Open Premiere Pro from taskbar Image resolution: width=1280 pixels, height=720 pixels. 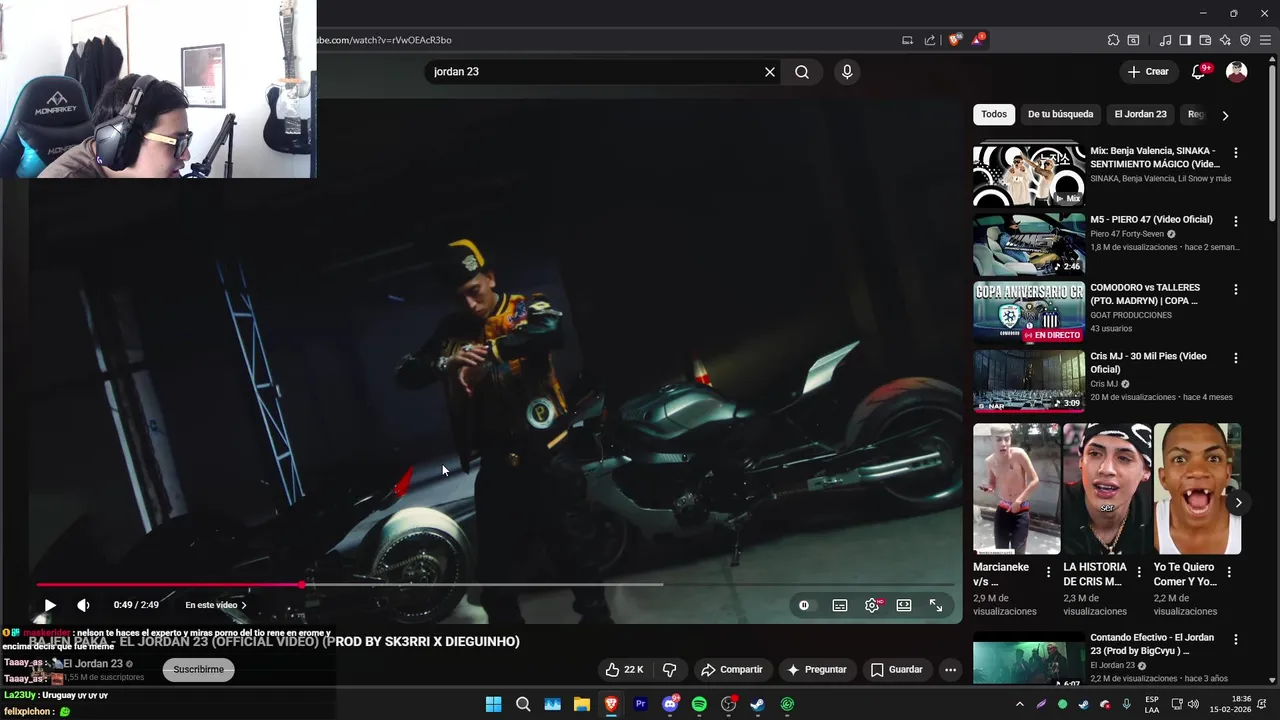click(x=641, y=704)
